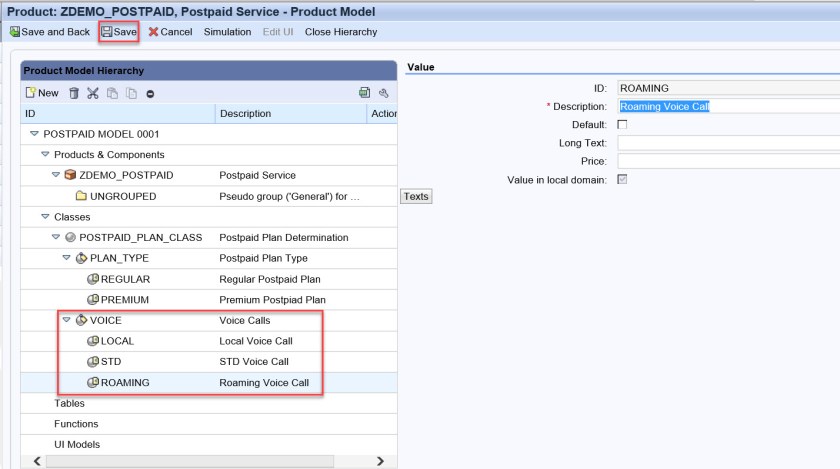Click Close Hierarchy in the toolbar
Viewport: 840px width, 469px height.
coord(341,32)
